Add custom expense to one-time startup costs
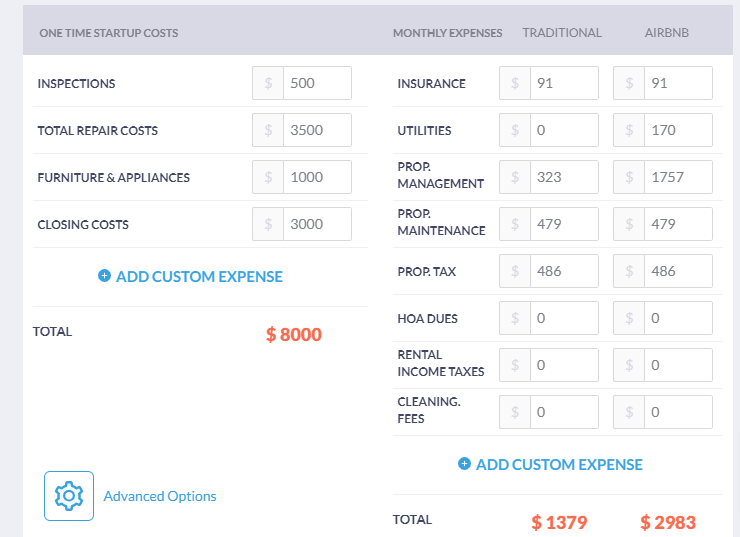 pyautogui.click(x=199, y=276)
